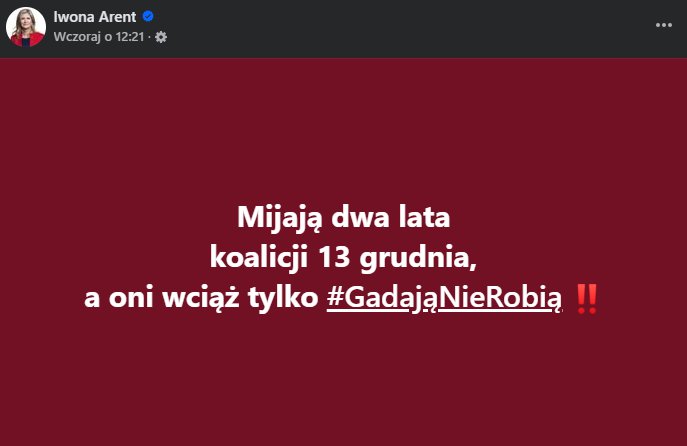
Task: Click the 'a oni wciąż tylko' text
Action: pyautogui.click(x=202, y=297)
